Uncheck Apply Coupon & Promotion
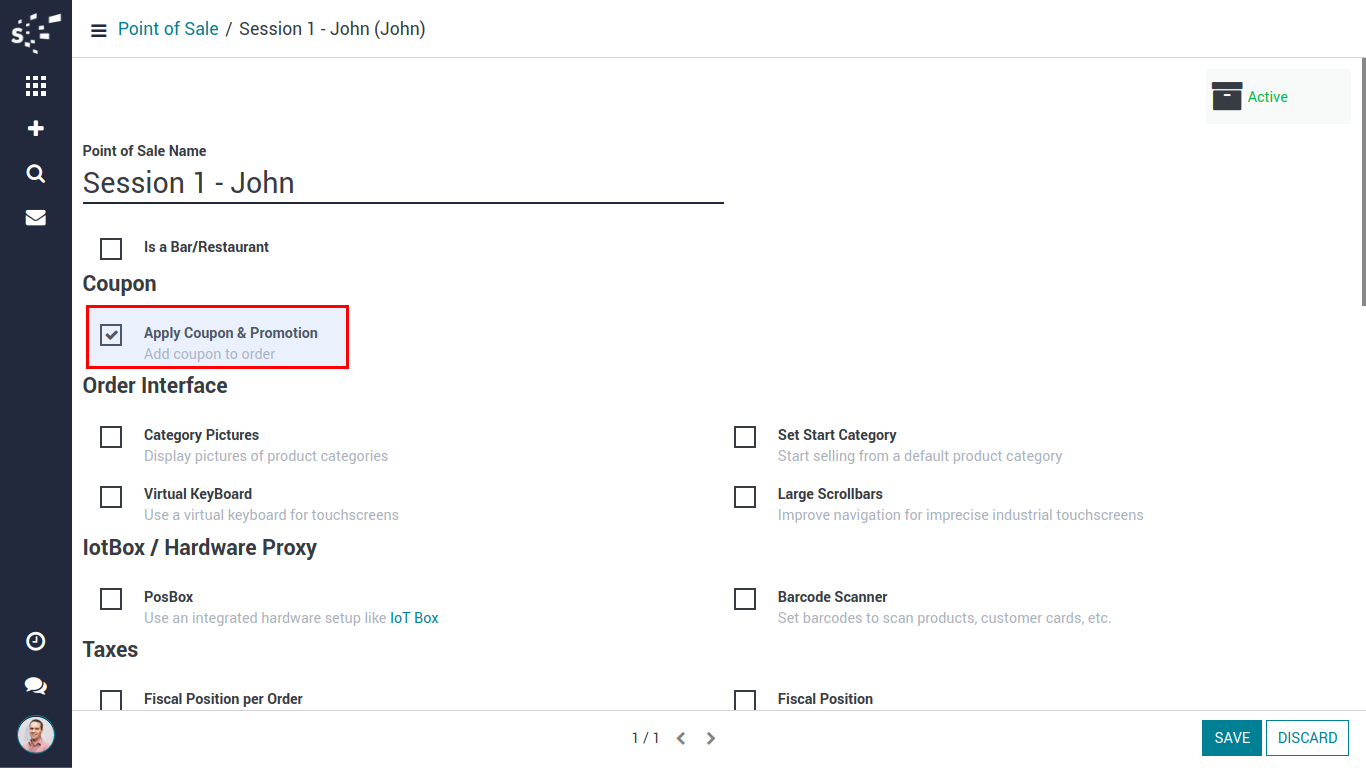 tap(111, 334)
